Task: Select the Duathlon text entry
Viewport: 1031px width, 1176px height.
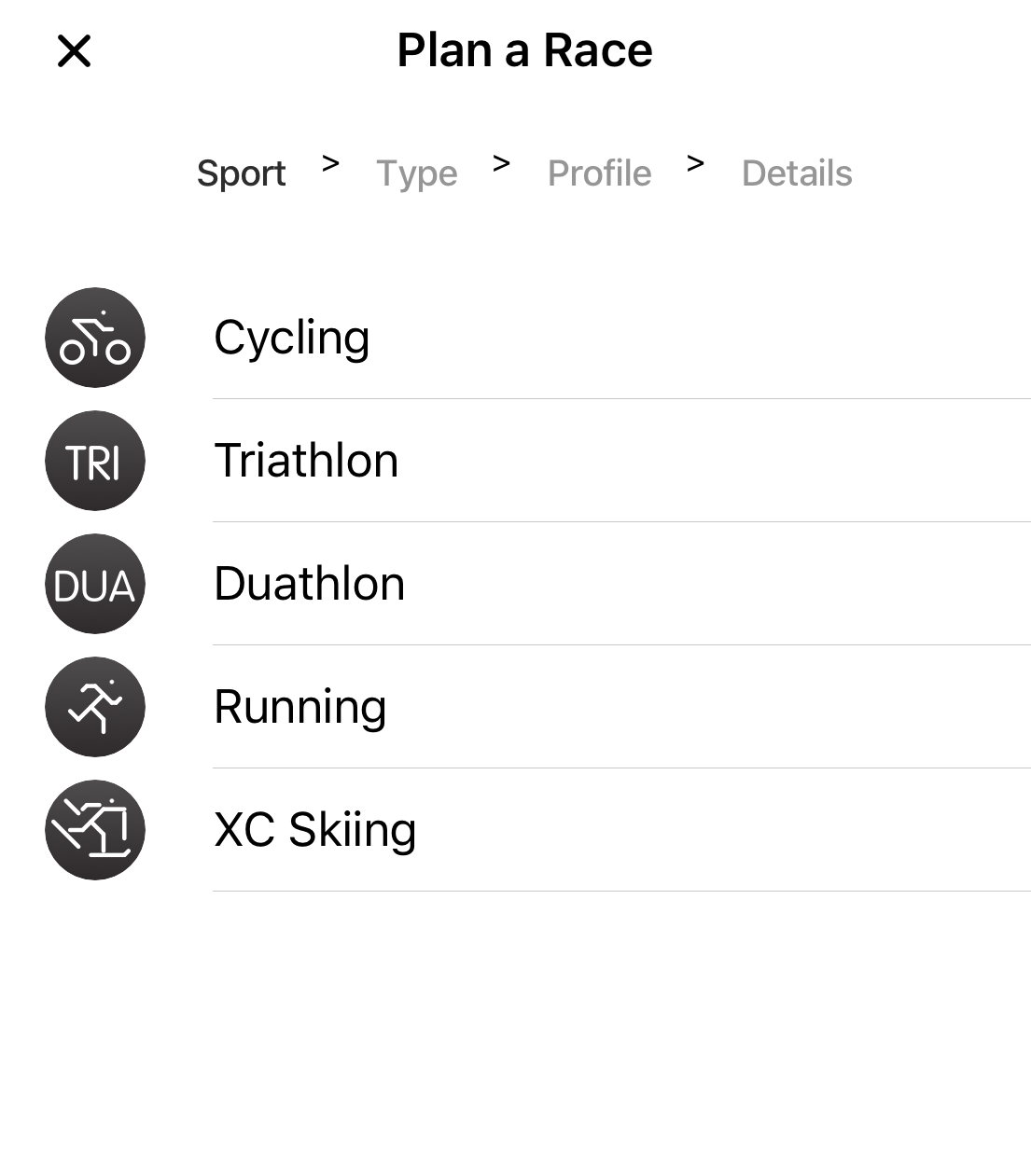Action: coord(309,584)
